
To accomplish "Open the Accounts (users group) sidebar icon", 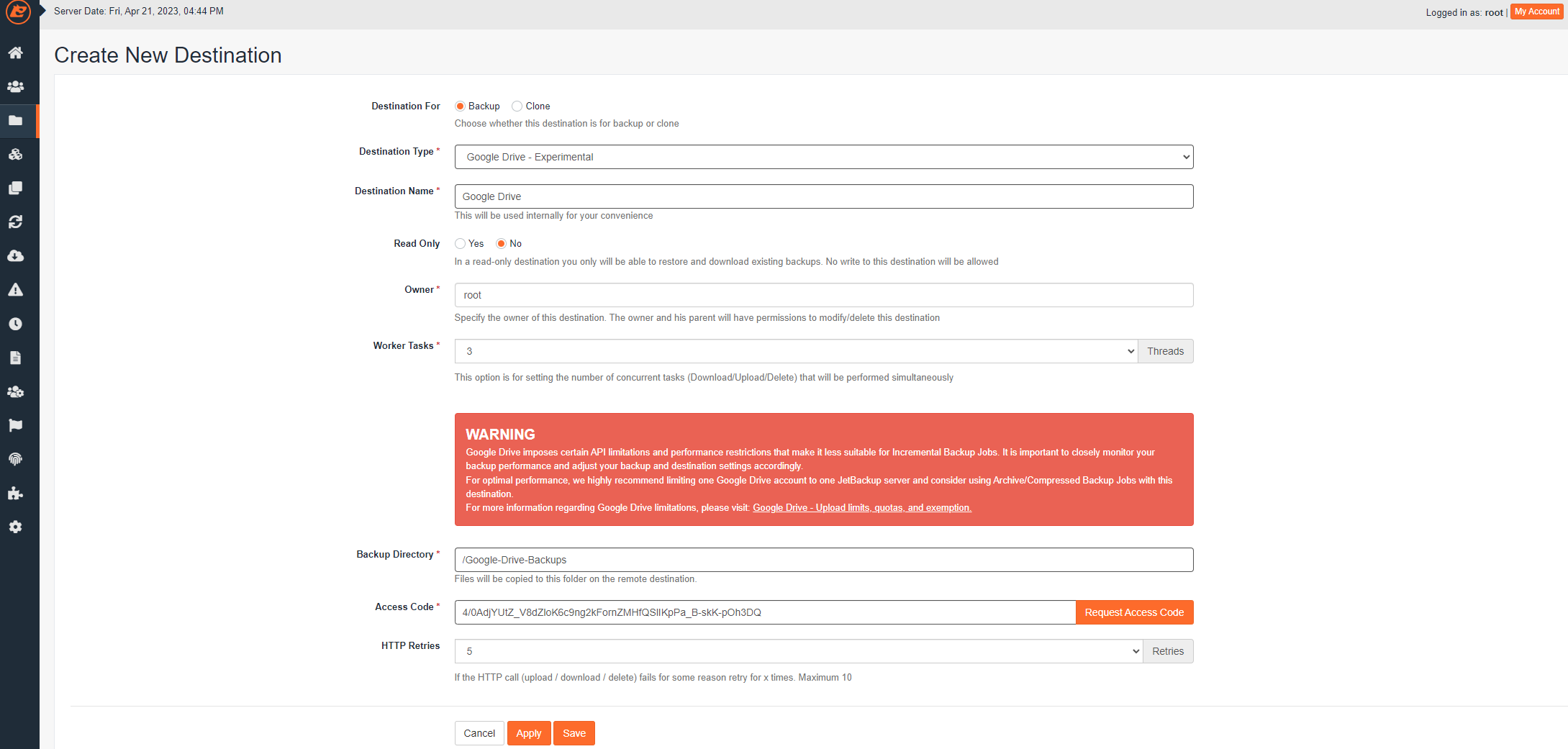I will 16,86.
